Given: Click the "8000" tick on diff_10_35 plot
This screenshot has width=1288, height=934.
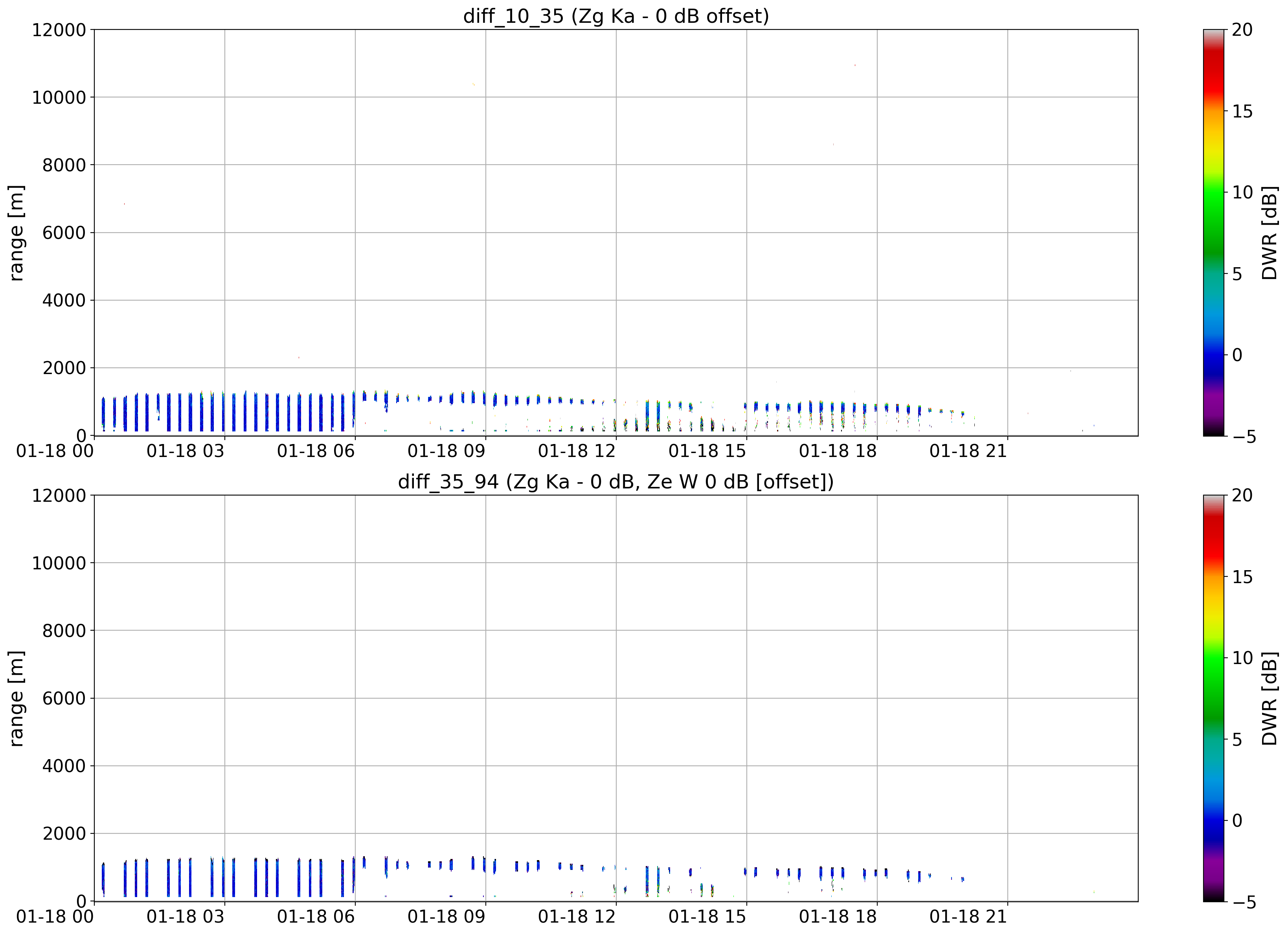Looking at the screenshot, I should point(64,165).
